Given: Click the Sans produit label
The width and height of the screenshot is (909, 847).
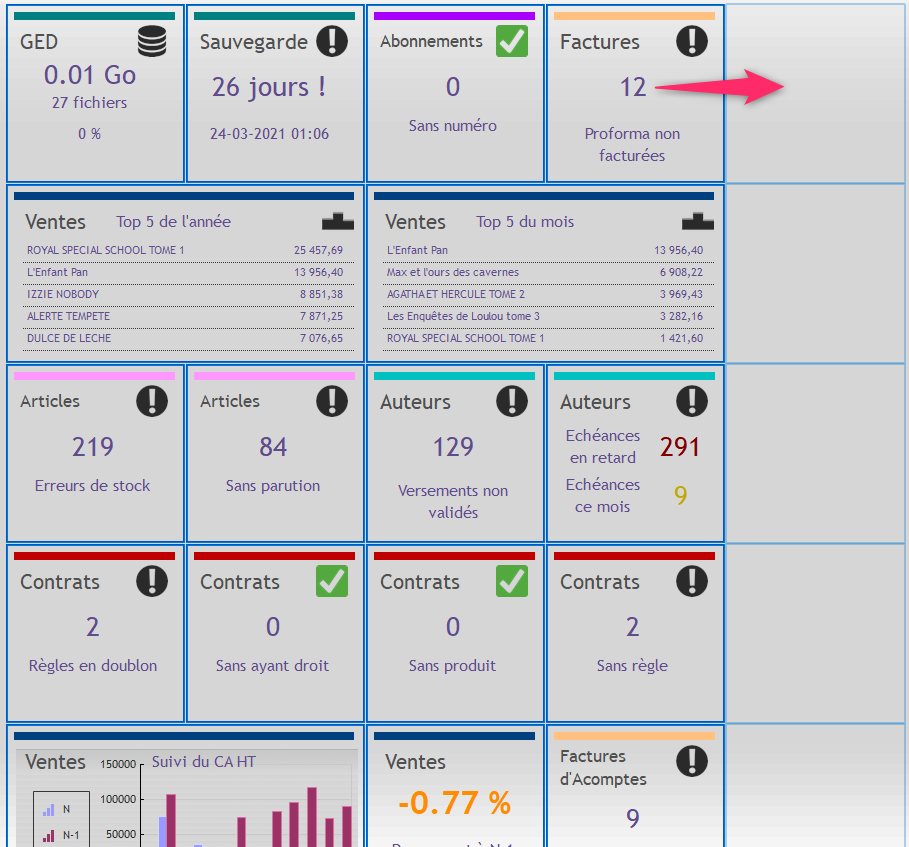Looking at the screenshot, I should click(452, 666).
